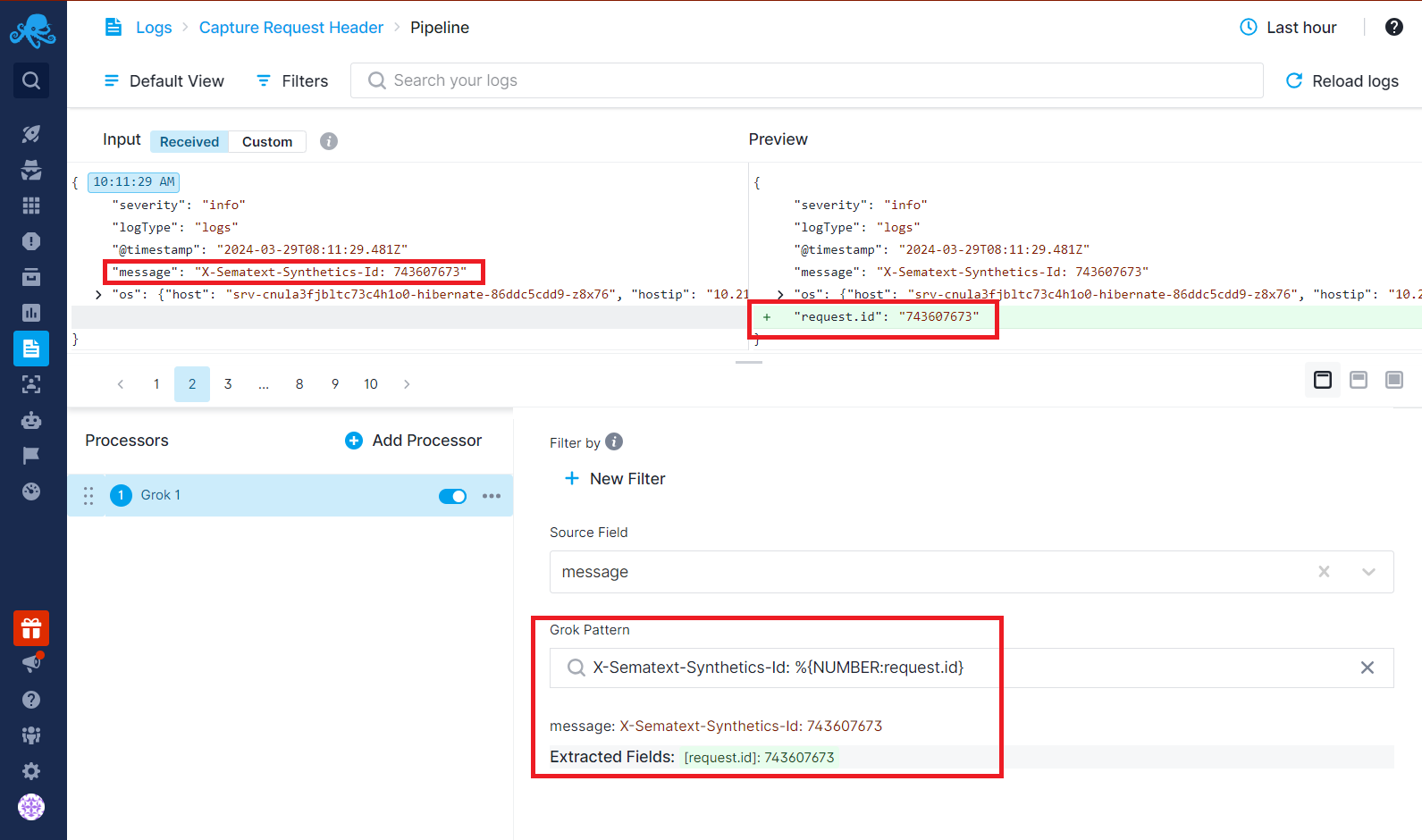Switch to the second panel layout
The image size is (1422, 840).
(x=1359, y=380)
